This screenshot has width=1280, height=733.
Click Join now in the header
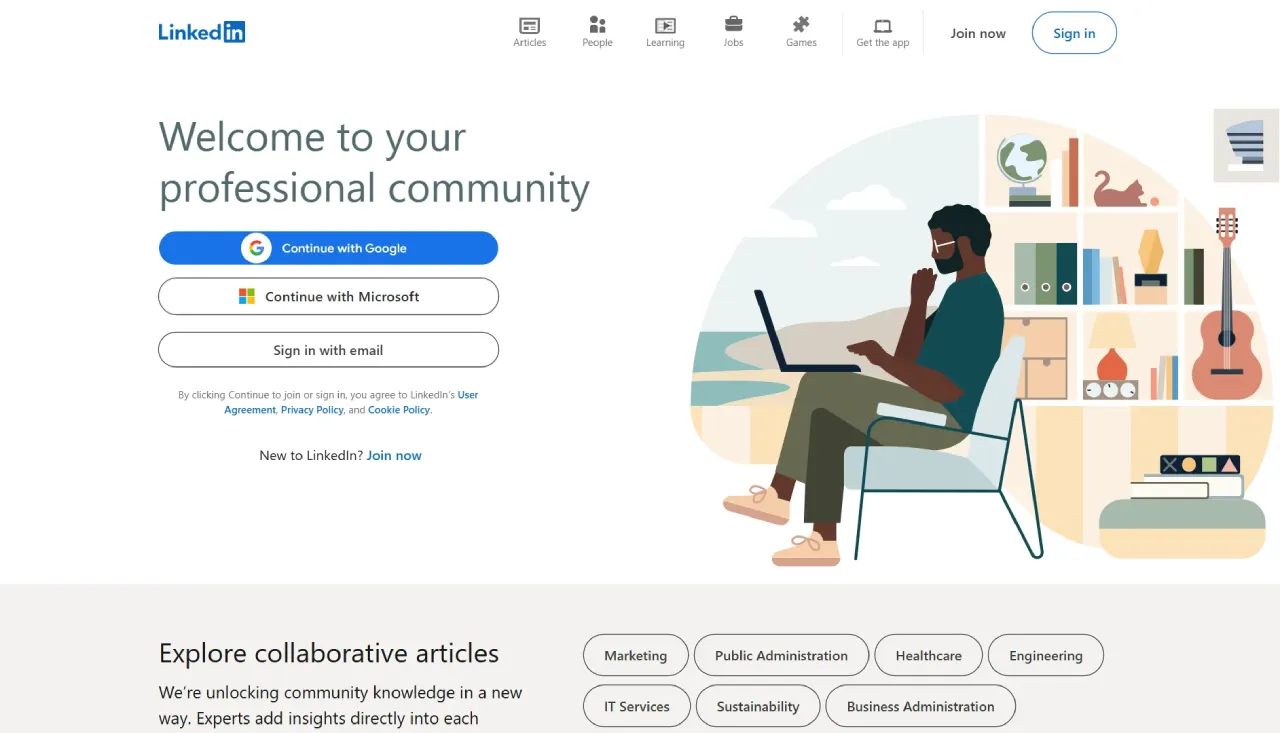pyautogui.click(x=977, y=33)
